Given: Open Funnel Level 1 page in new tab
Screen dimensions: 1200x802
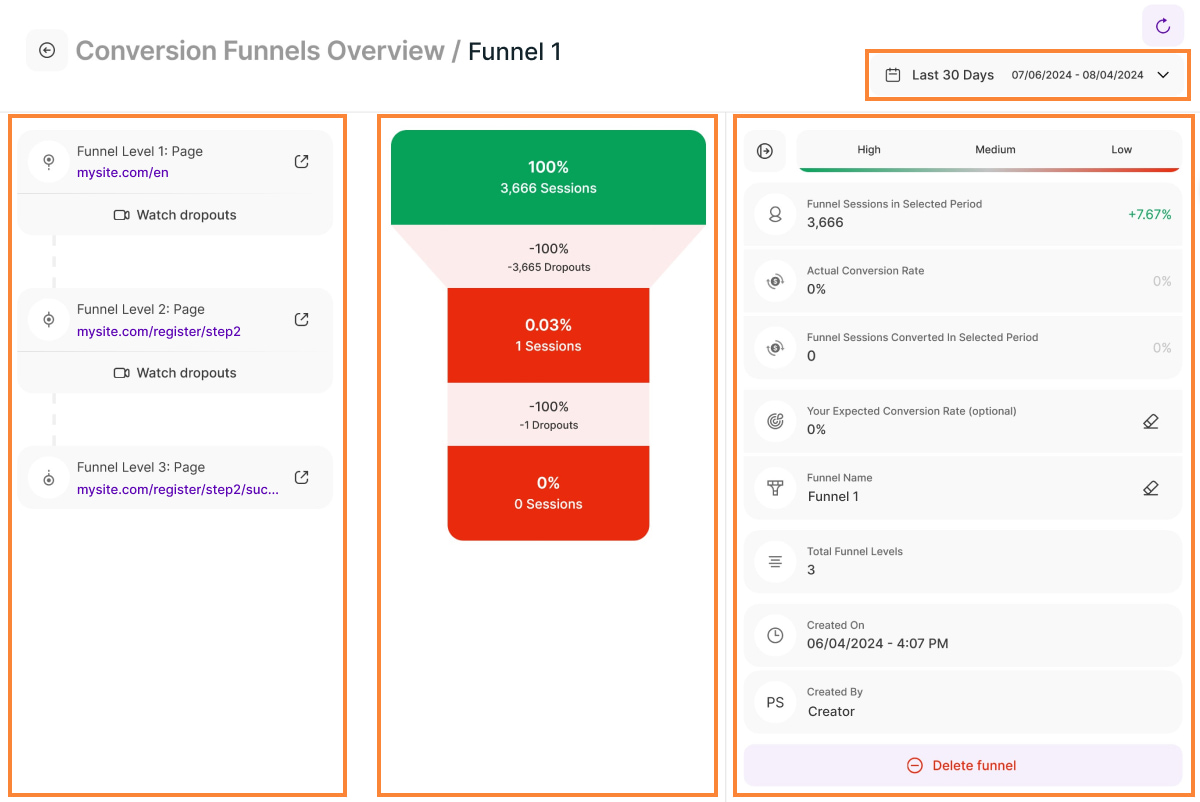Looking at the screenshot, I should pyautogui.click(x=301, y=161).
